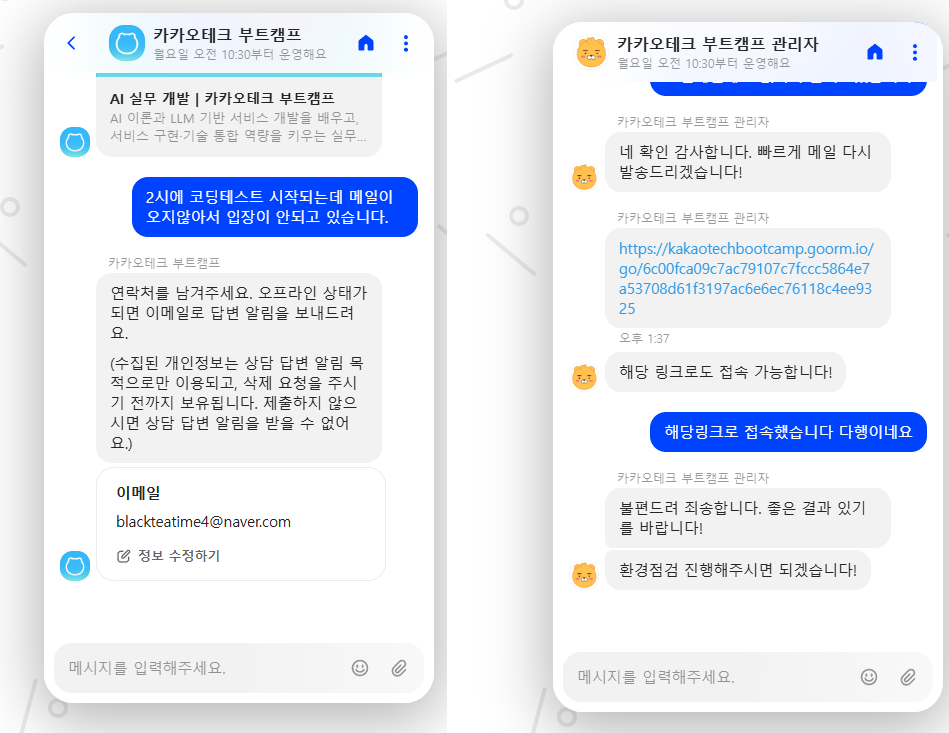Open emoji picker in left chat
This screenshot has width=949, height=733.
tap(360, 668)
